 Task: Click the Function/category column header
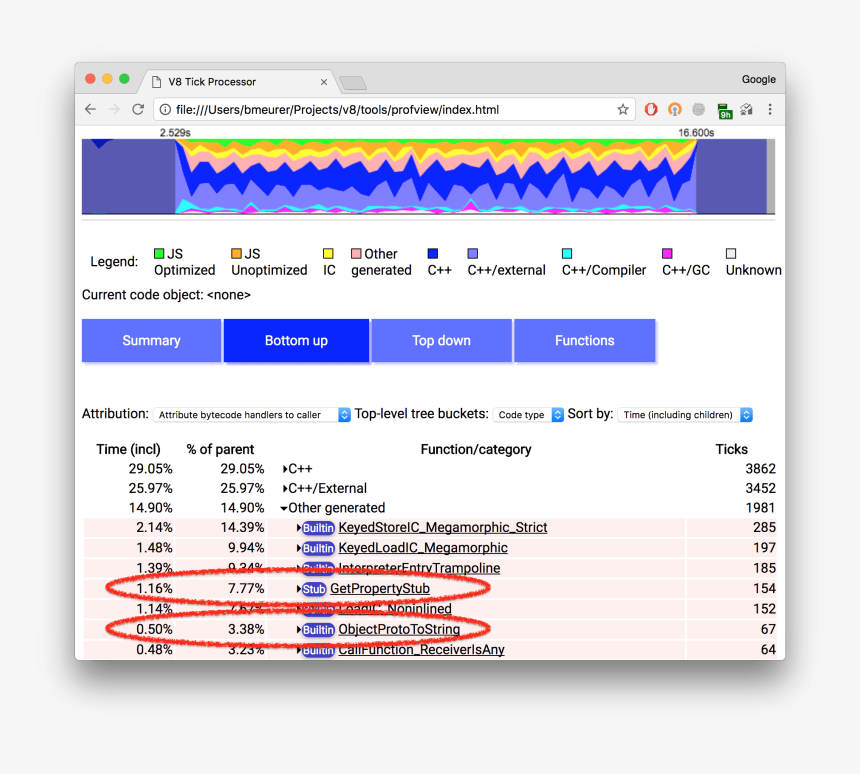tap(476, 449)
